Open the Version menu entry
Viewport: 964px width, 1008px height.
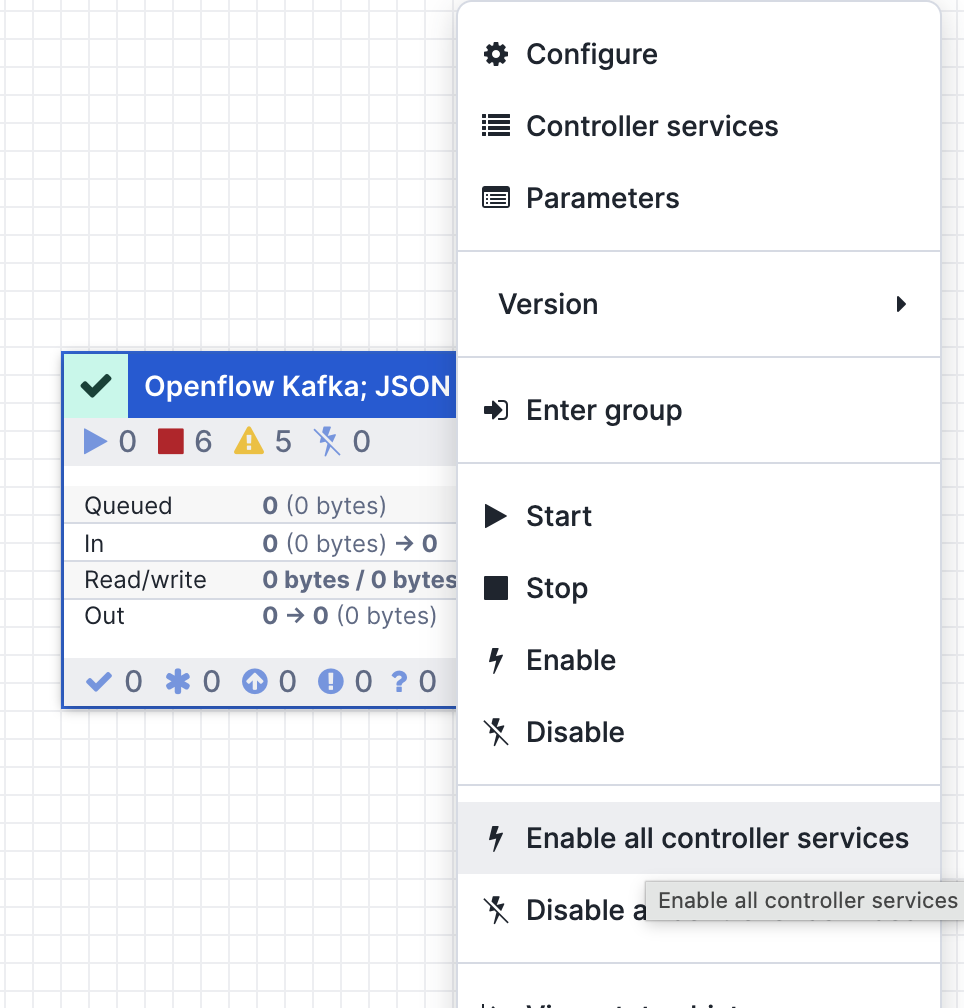[x=699, y=304]
